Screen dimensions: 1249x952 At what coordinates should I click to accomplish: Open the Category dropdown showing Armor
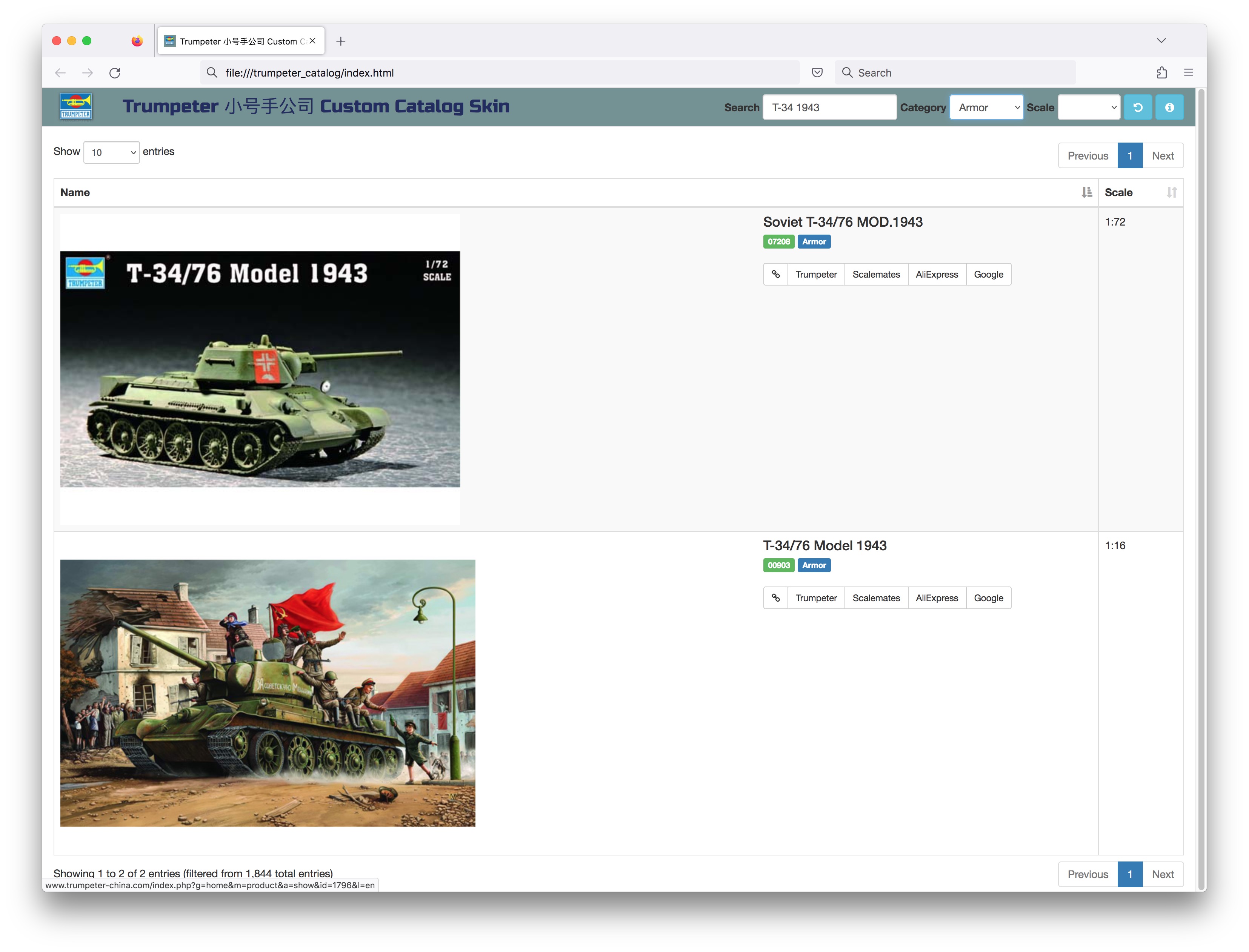[986, 107]
